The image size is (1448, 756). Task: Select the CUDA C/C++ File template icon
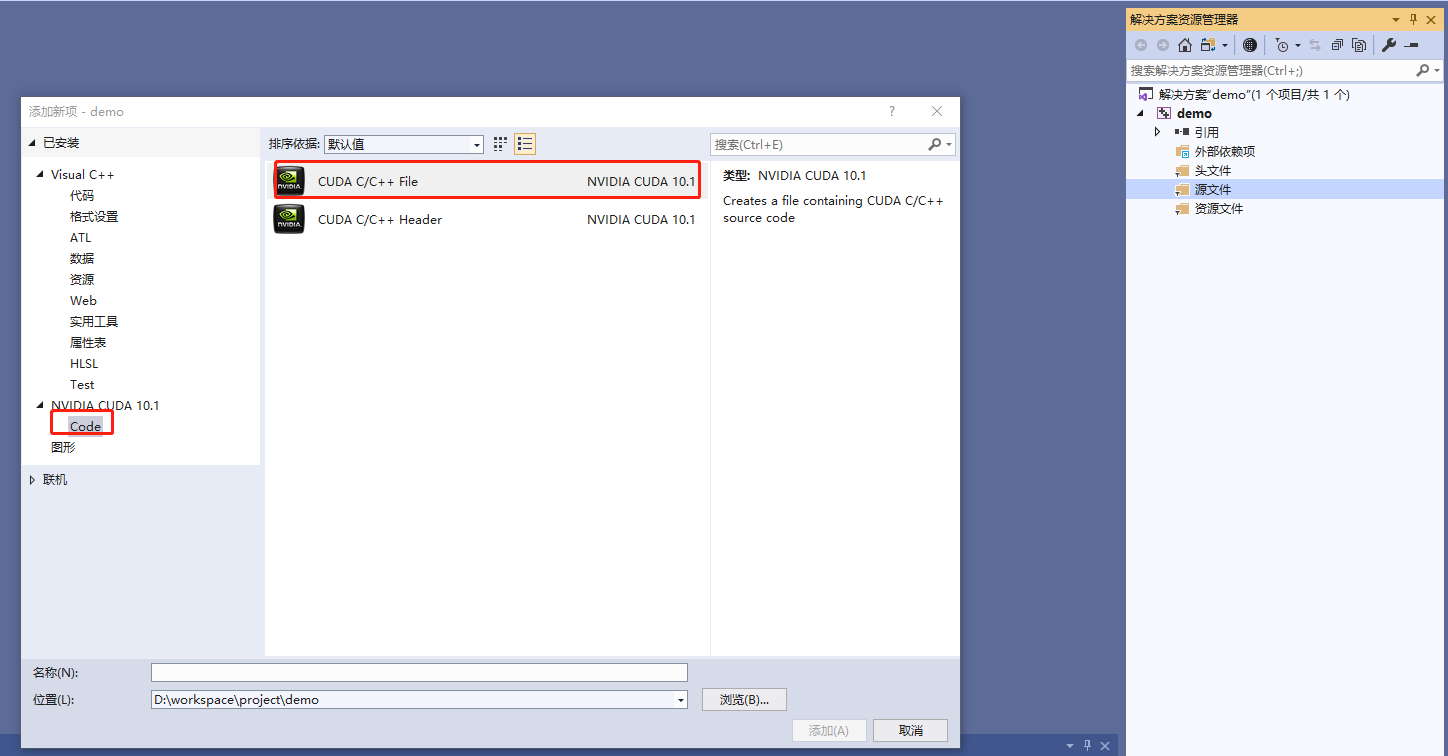click(289, 181)
